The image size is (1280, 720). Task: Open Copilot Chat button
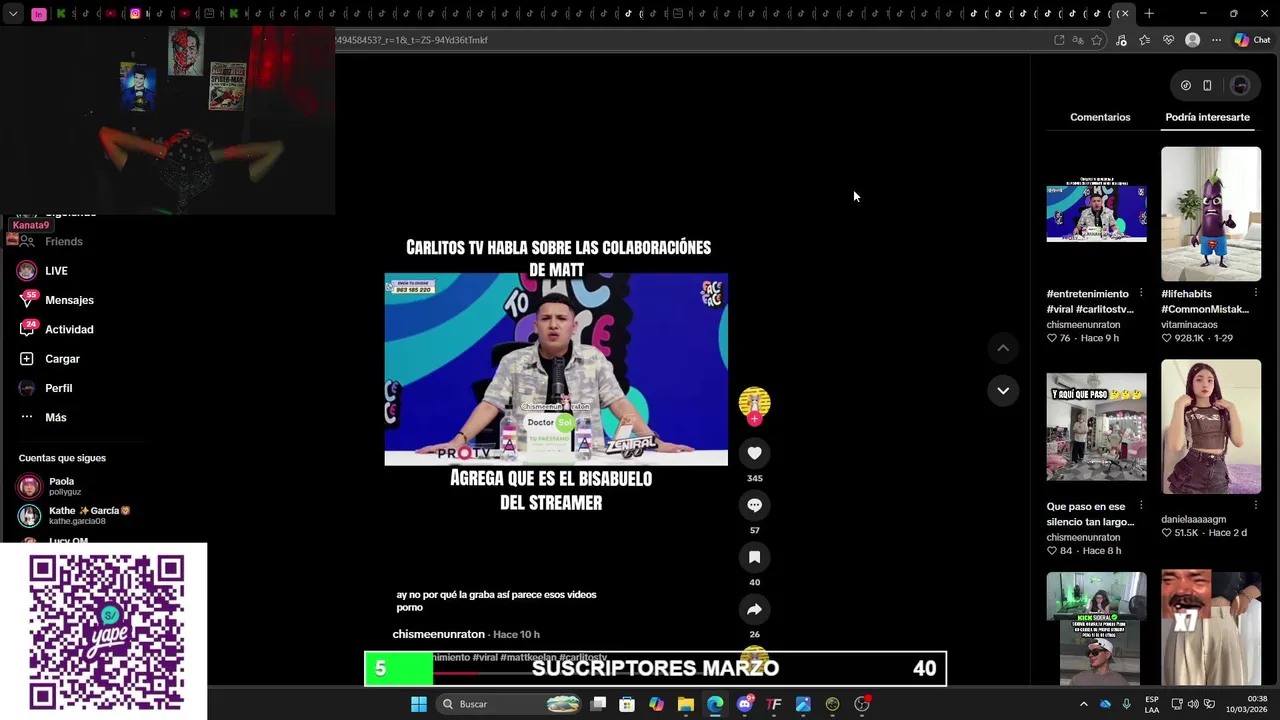click(1252, 40)
